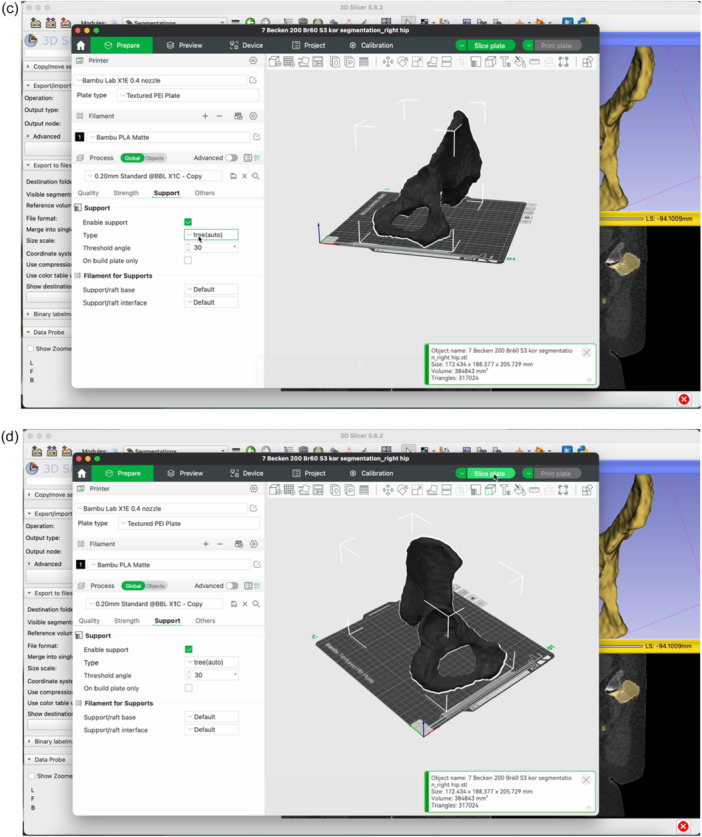
Task: Uncheck Enable support in panel (c)
Action: (x=188, y=222)
